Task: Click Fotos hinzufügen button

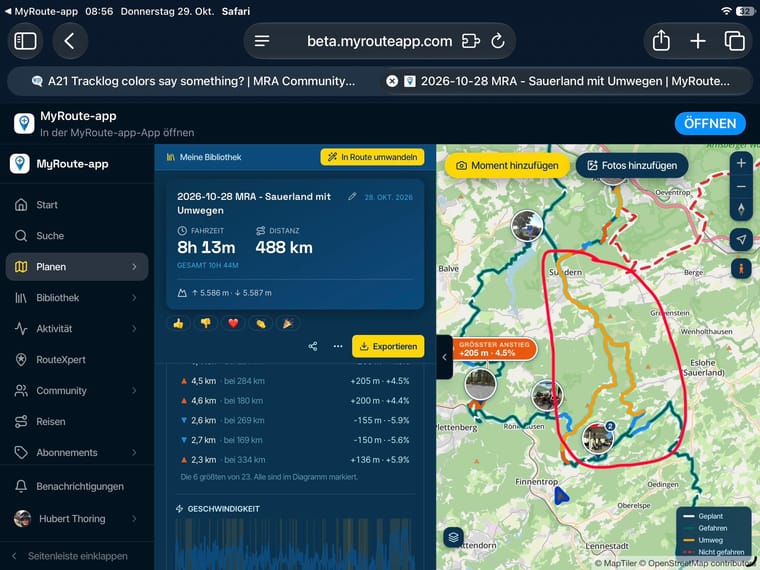Action: point(633,166)
